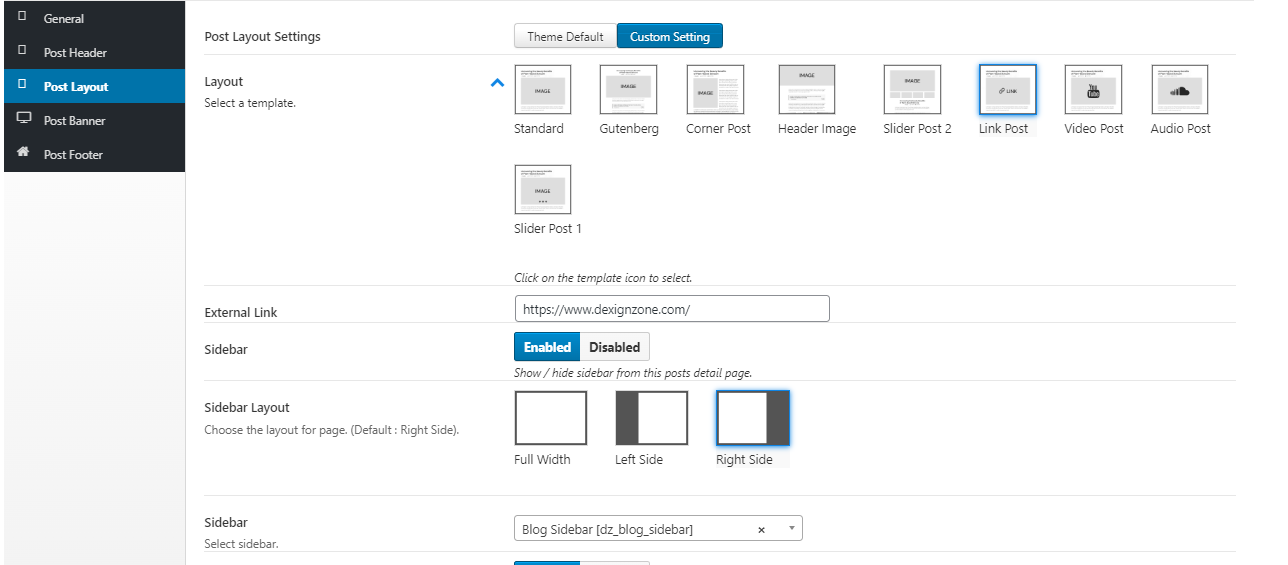Select the Slider Post 1 template icon

[542, 190]
